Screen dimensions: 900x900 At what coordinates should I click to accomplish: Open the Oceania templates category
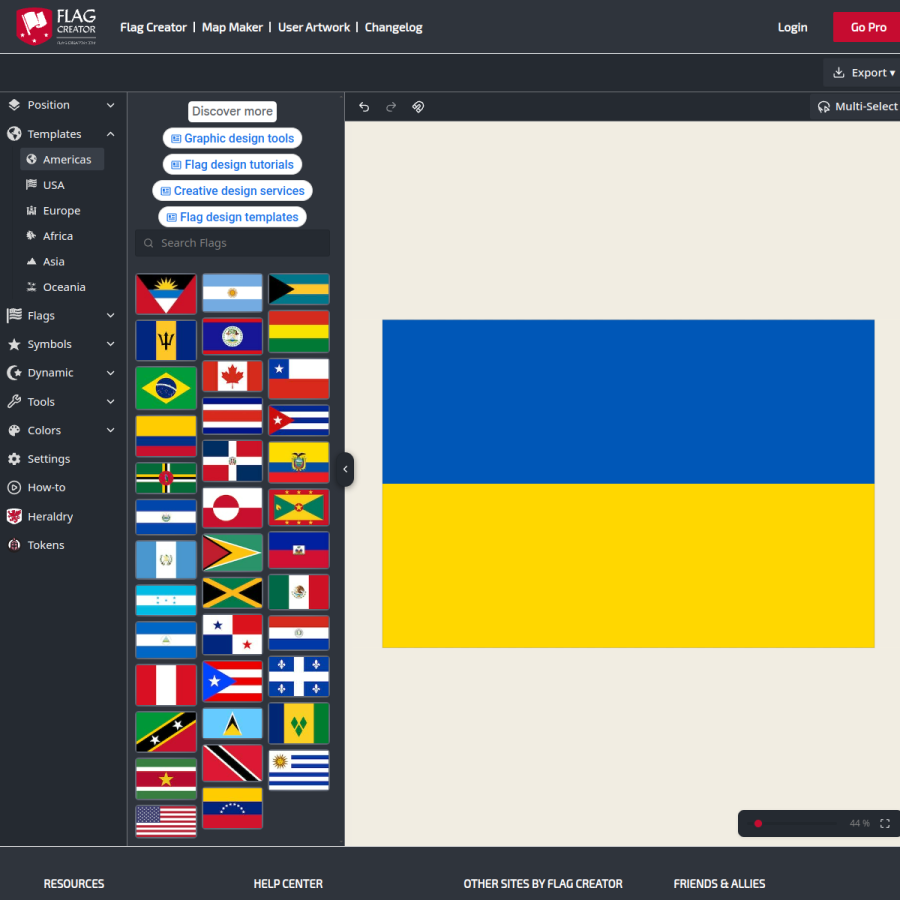click(x=56, y=287)
